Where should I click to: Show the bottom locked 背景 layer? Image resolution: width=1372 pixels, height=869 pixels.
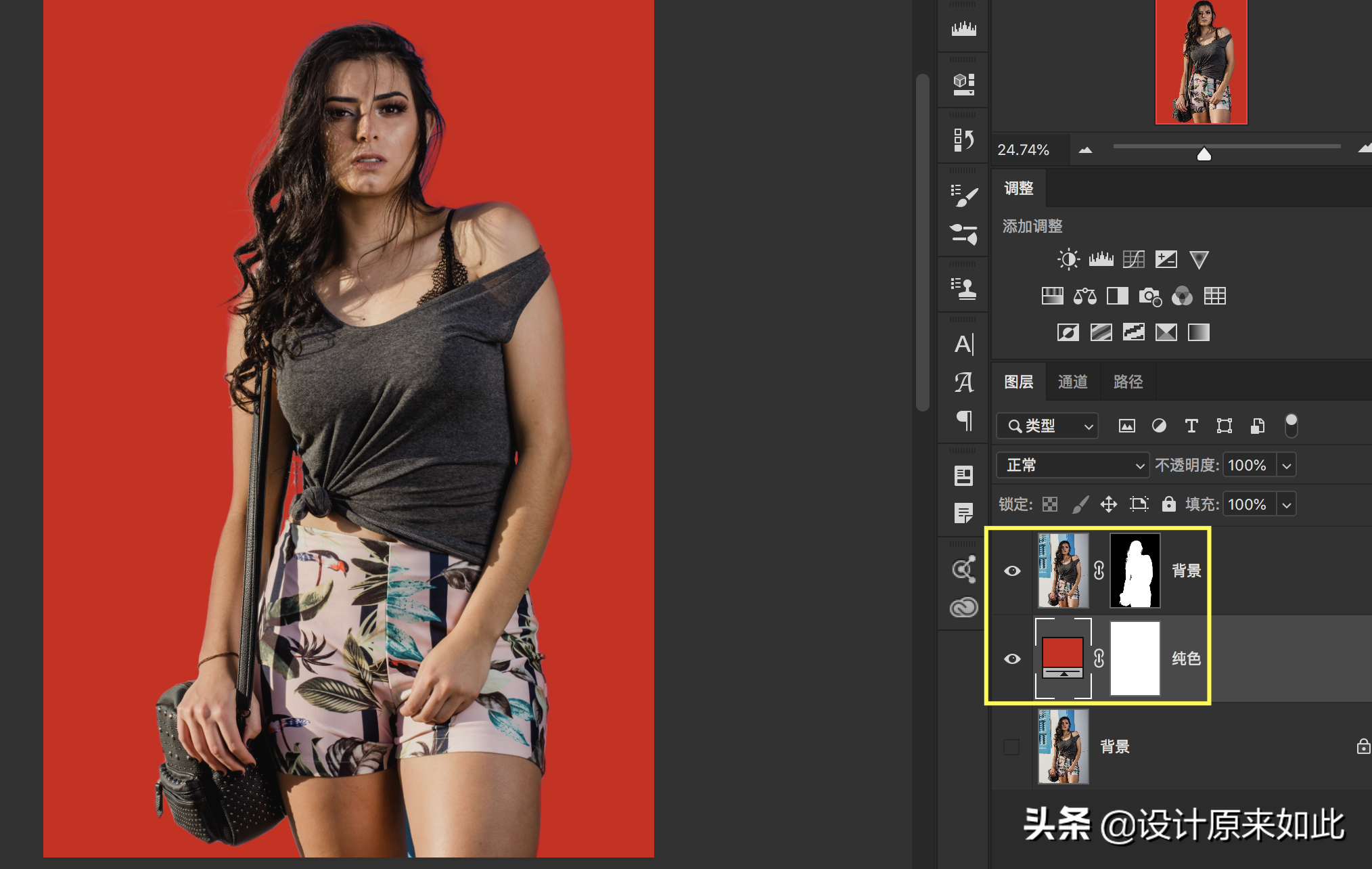coord(1011,747)
